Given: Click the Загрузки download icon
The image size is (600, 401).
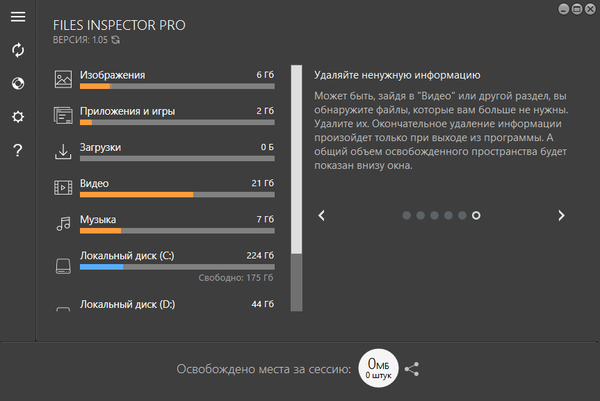Looking at the screenshot, I should click(x=62, y=151).
